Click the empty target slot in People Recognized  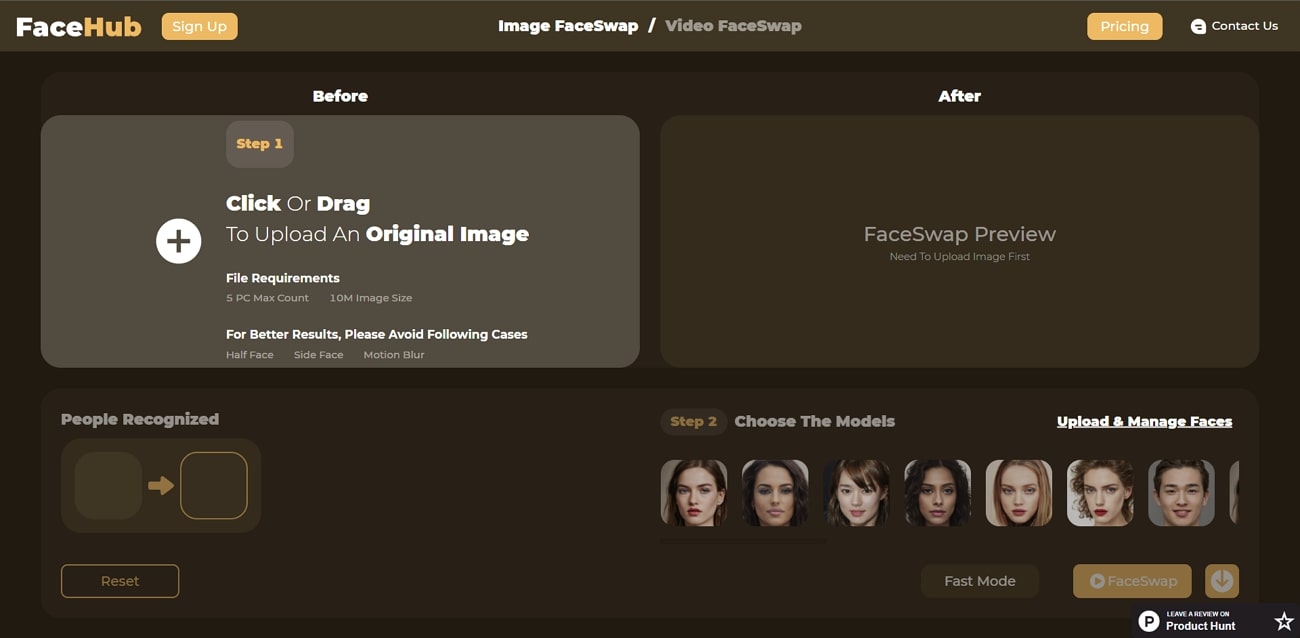click(x=214, y=485)
